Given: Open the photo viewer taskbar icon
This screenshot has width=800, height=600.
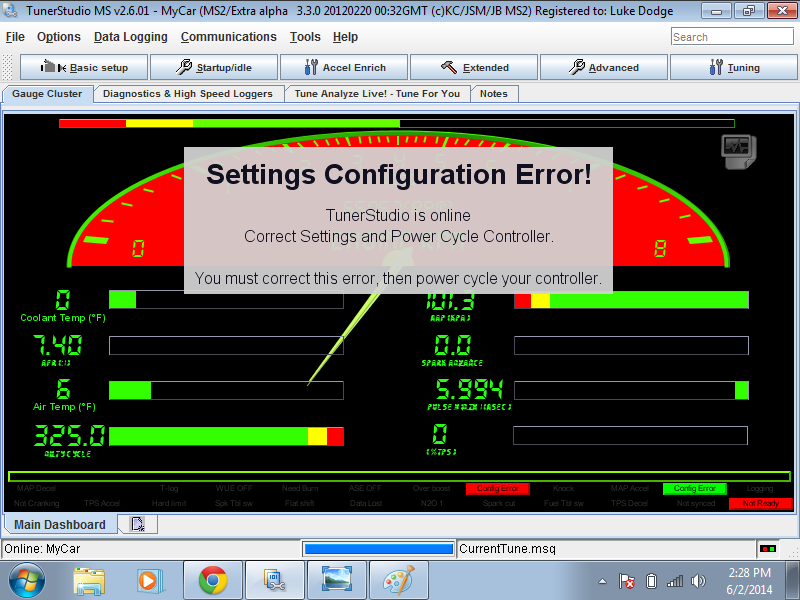Looking at the screenshot, I should point(337,581).
